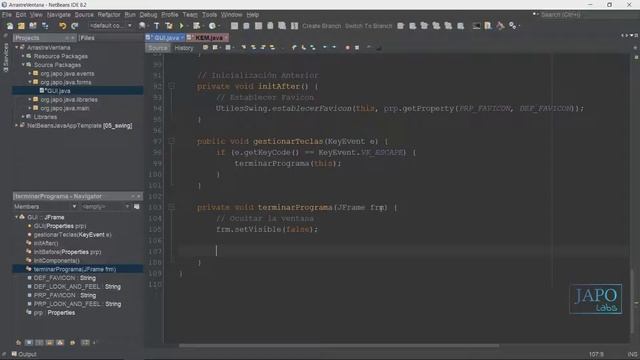640x360 pixels.
Task: Collapse the Source Packages node
Action: (x=23, y=64)
